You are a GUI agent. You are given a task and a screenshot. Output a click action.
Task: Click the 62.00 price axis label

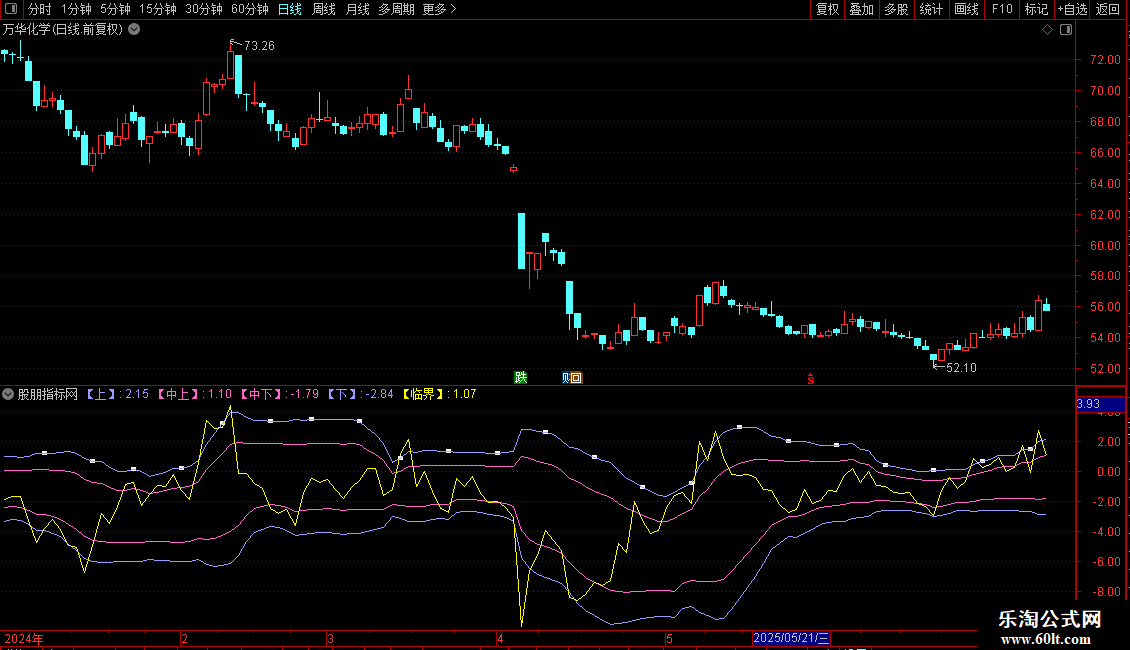click(x=1105, y=215)
